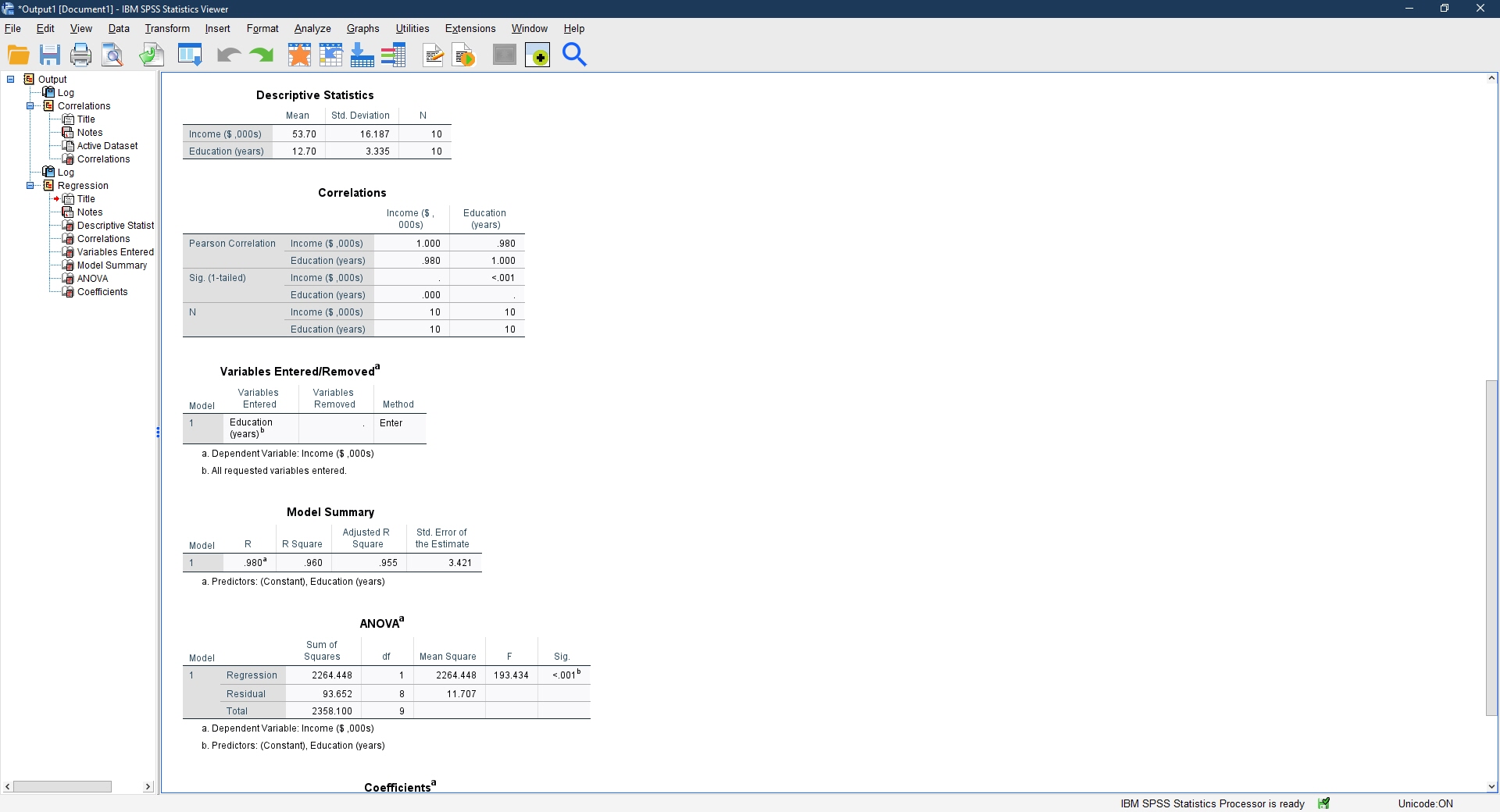Open the Recall recent dialogs icon
This screenshot has height=812, width=1500.
(x=190, y=55)
